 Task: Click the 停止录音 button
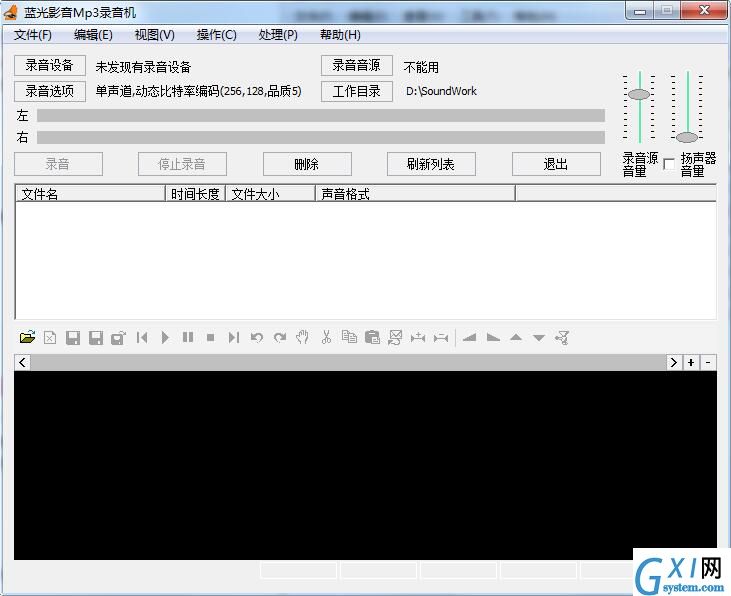[182, 164]
